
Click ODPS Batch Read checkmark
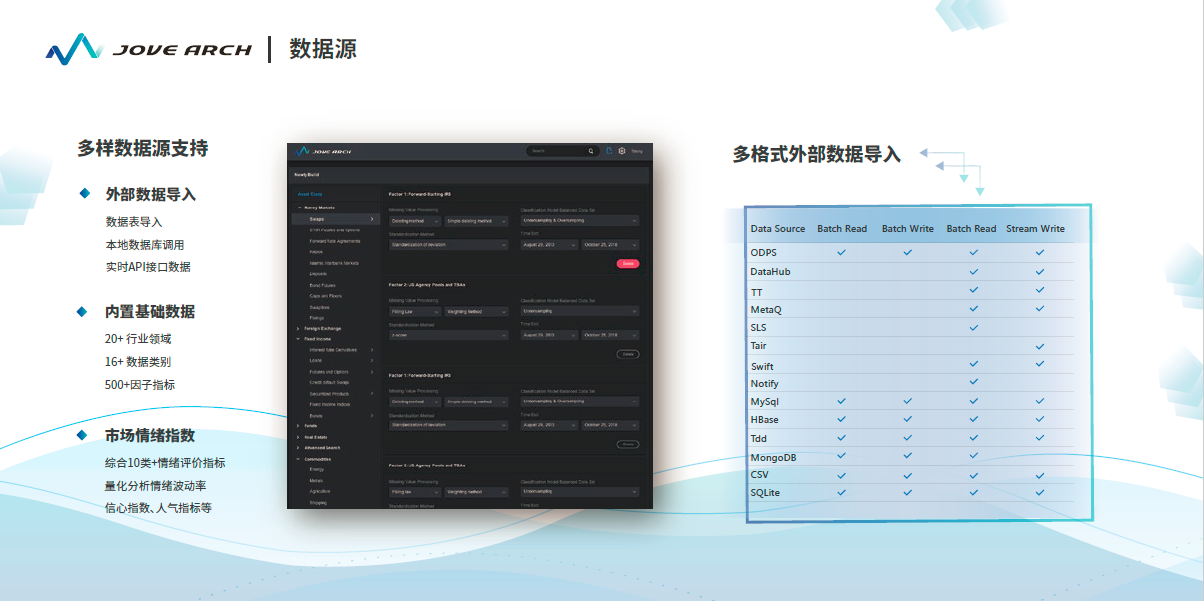click(x=841, y=252)
